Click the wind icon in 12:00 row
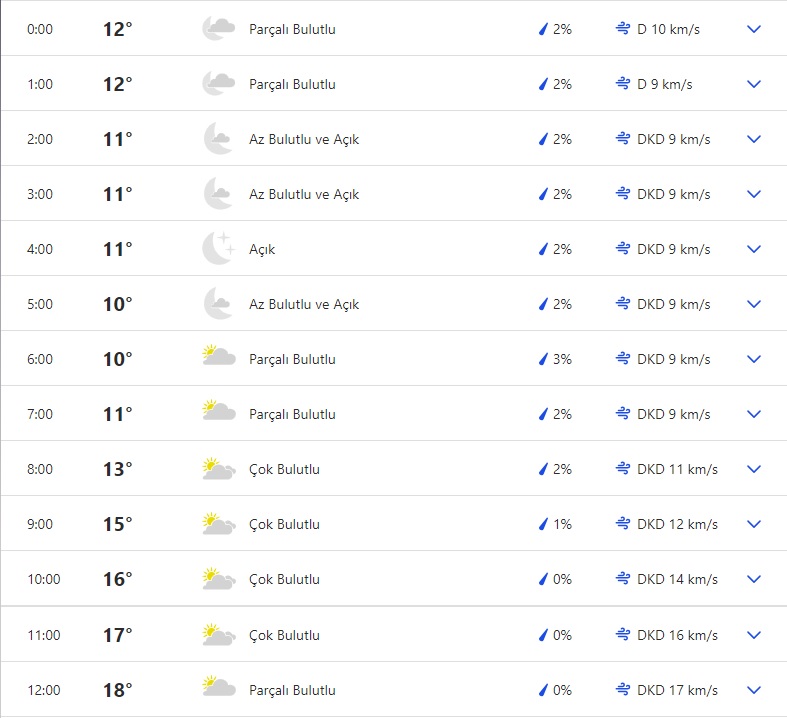The image size is (787, 718). tap(623, 690)
